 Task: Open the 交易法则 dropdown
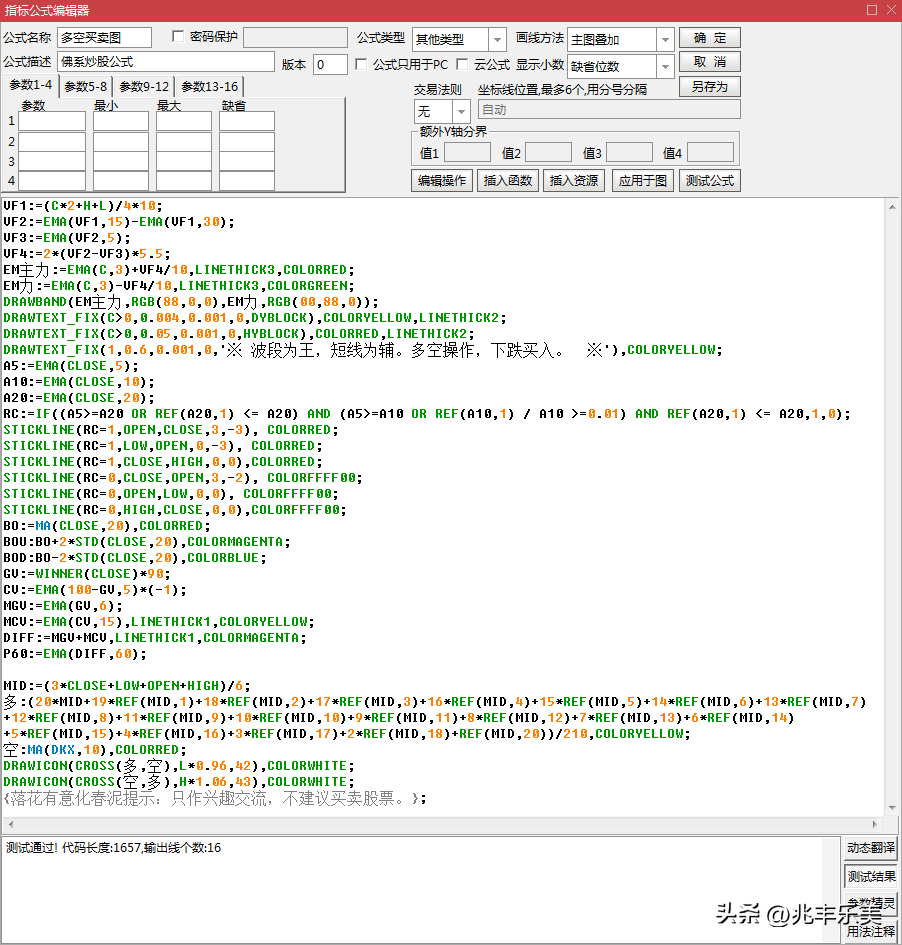point(461,111)
